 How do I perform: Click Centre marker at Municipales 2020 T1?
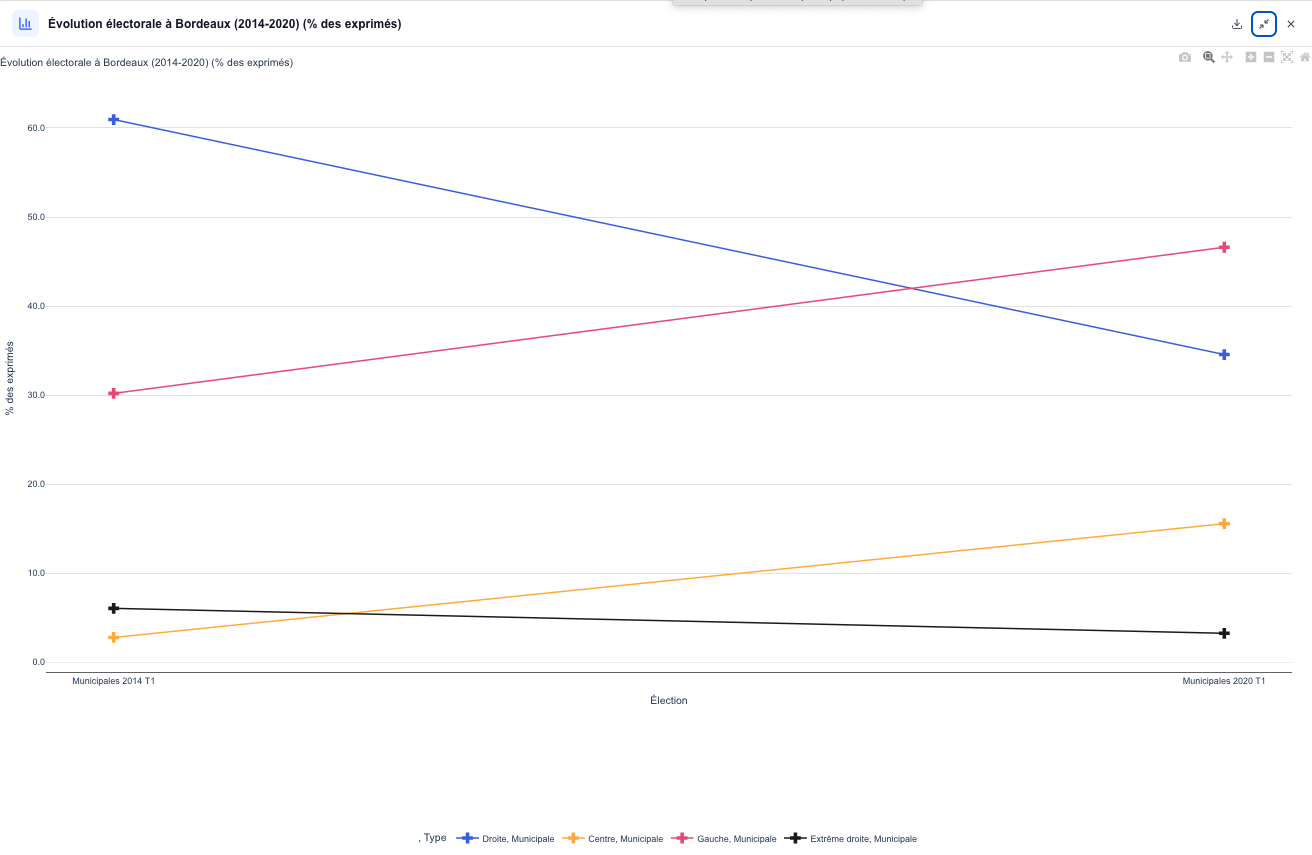click(x=1224, y=524)
